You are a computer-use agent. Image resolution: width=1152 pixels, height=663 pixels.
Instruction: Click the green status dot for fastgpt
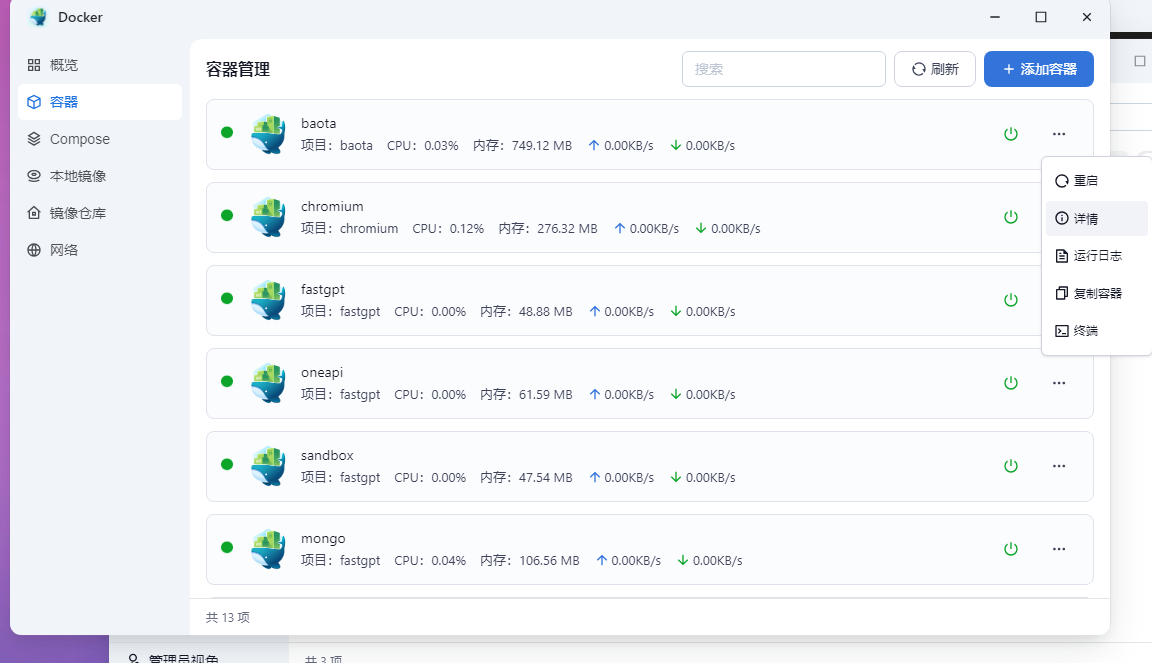227,298
